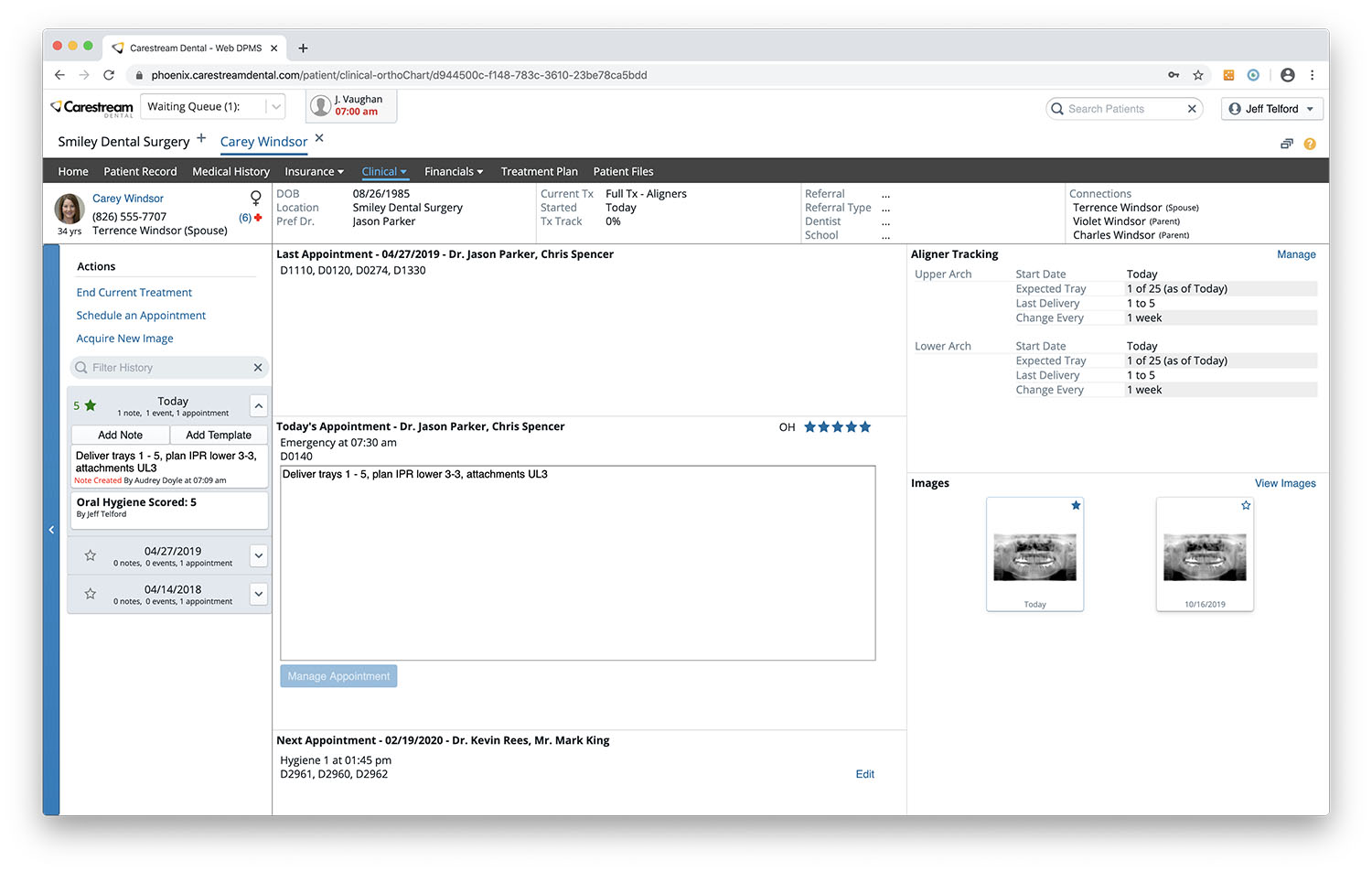Screen dimensions: 1372x872
Task: Click the Carey Windsor name link
Action: pyautogui.click(x=128, y=199)
